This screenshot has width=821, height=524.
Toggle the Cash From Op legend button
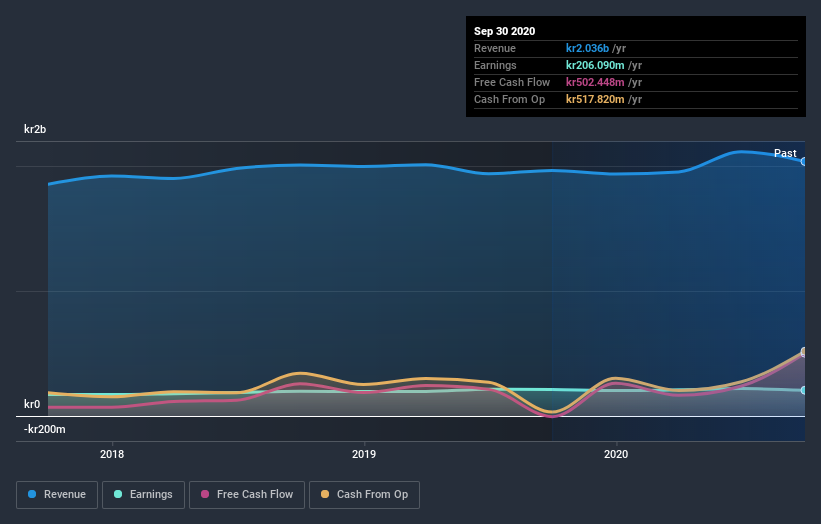(364, 495)
